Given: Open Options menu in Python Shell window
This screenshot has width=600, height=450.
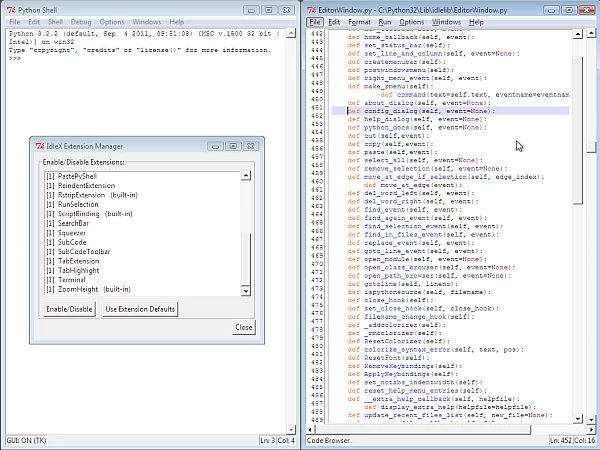Looking at the screenshot, I should [x=112, y=22].
